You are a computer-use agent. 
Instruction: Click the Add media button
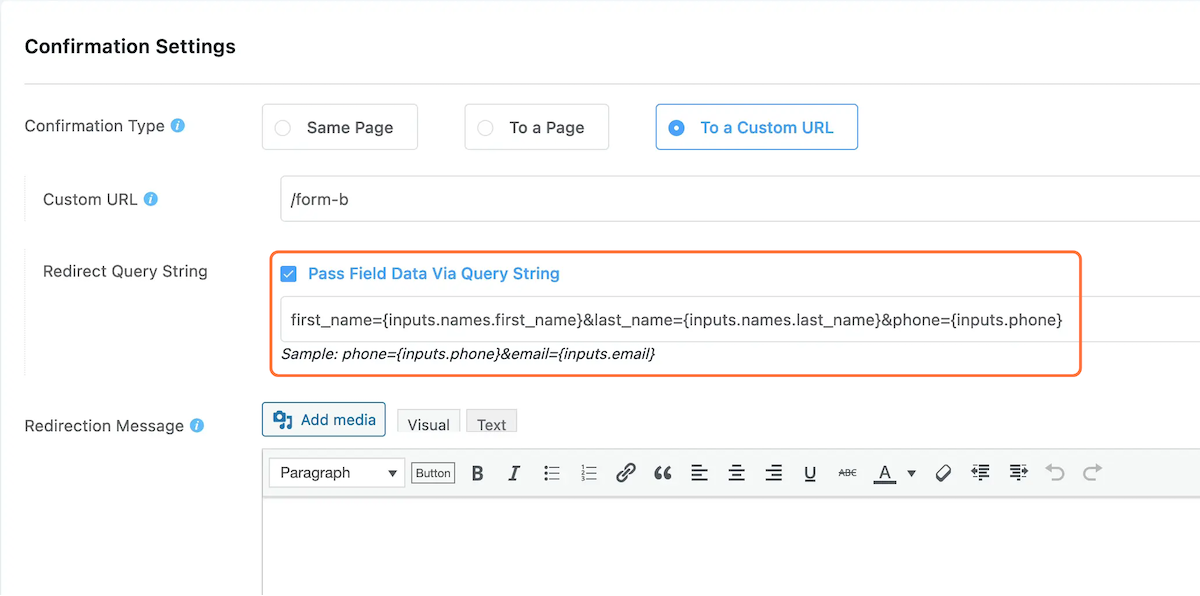click(x=323, y=419)
